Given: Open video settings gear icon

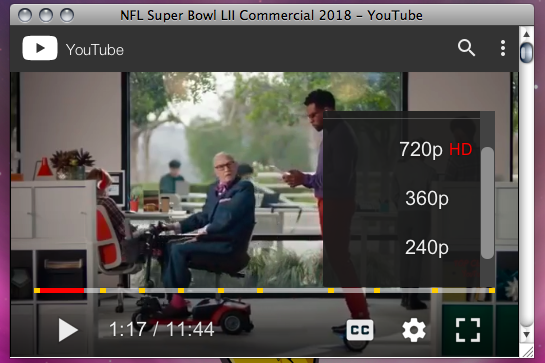Looking at the screenshot, I should 414,330.
